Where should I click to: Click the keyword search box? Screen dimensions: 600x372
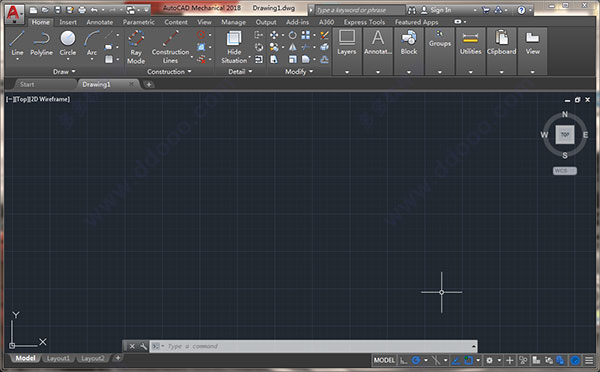click(x=360, y=10)
